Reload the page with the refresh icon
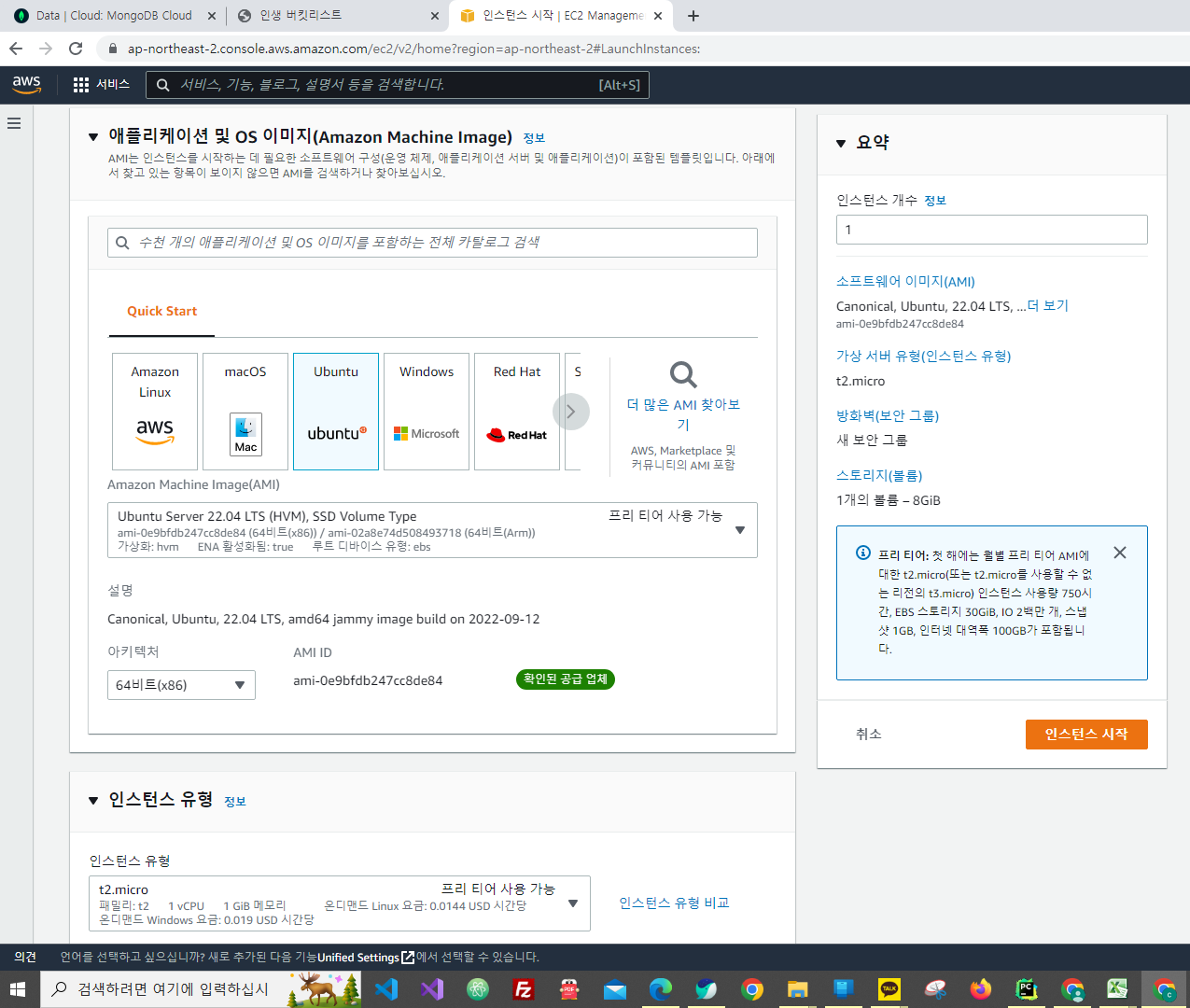Viewport: 1190px width, 1008px height. (x=76, y=49)
